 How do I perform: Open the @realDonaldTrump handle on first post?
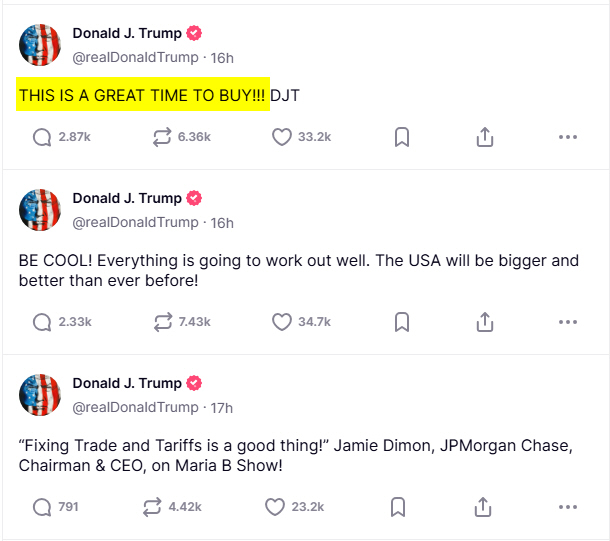point(136,57)
